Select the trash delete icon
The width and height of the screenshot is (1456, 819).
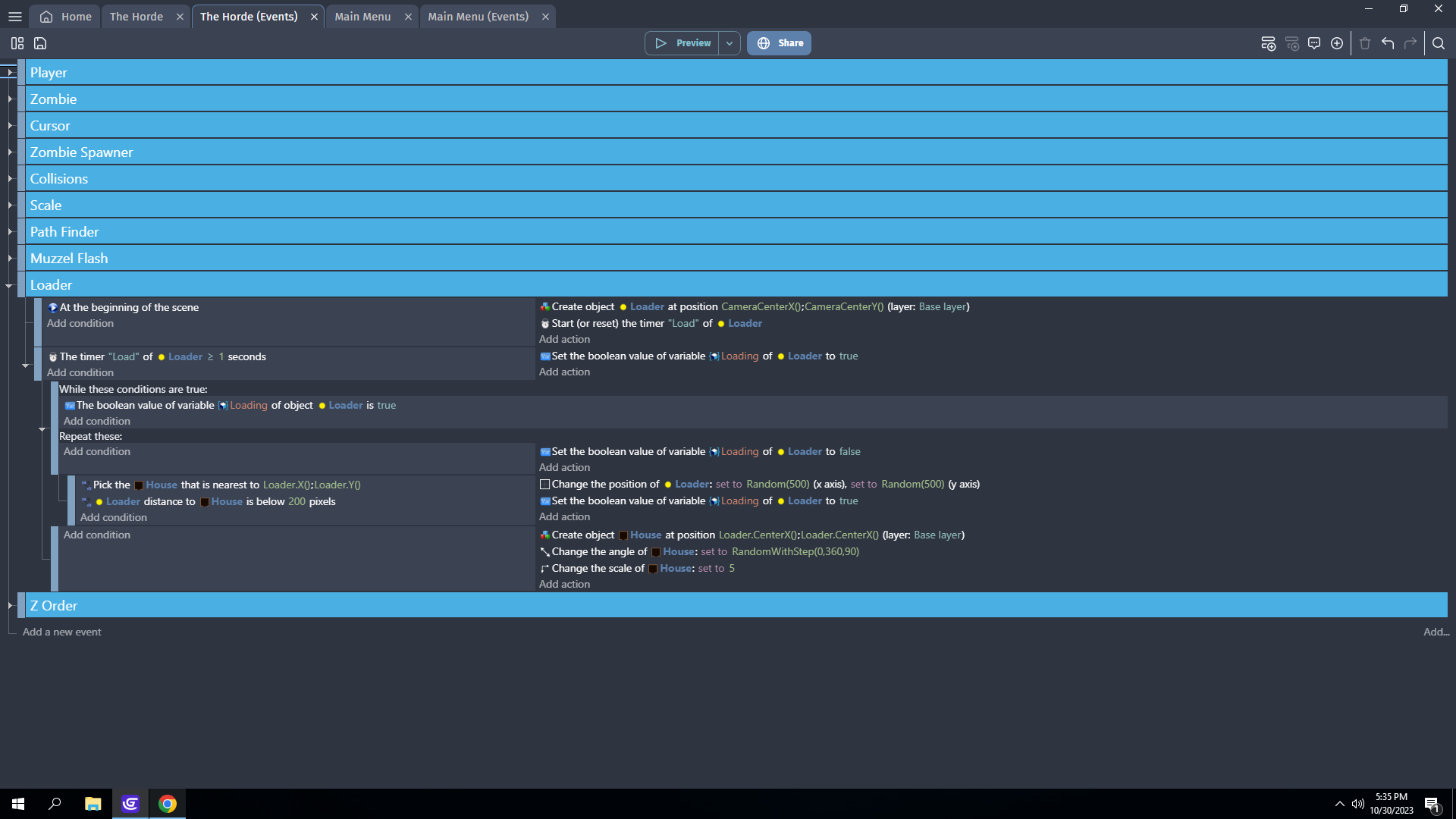pos(1363,43)
